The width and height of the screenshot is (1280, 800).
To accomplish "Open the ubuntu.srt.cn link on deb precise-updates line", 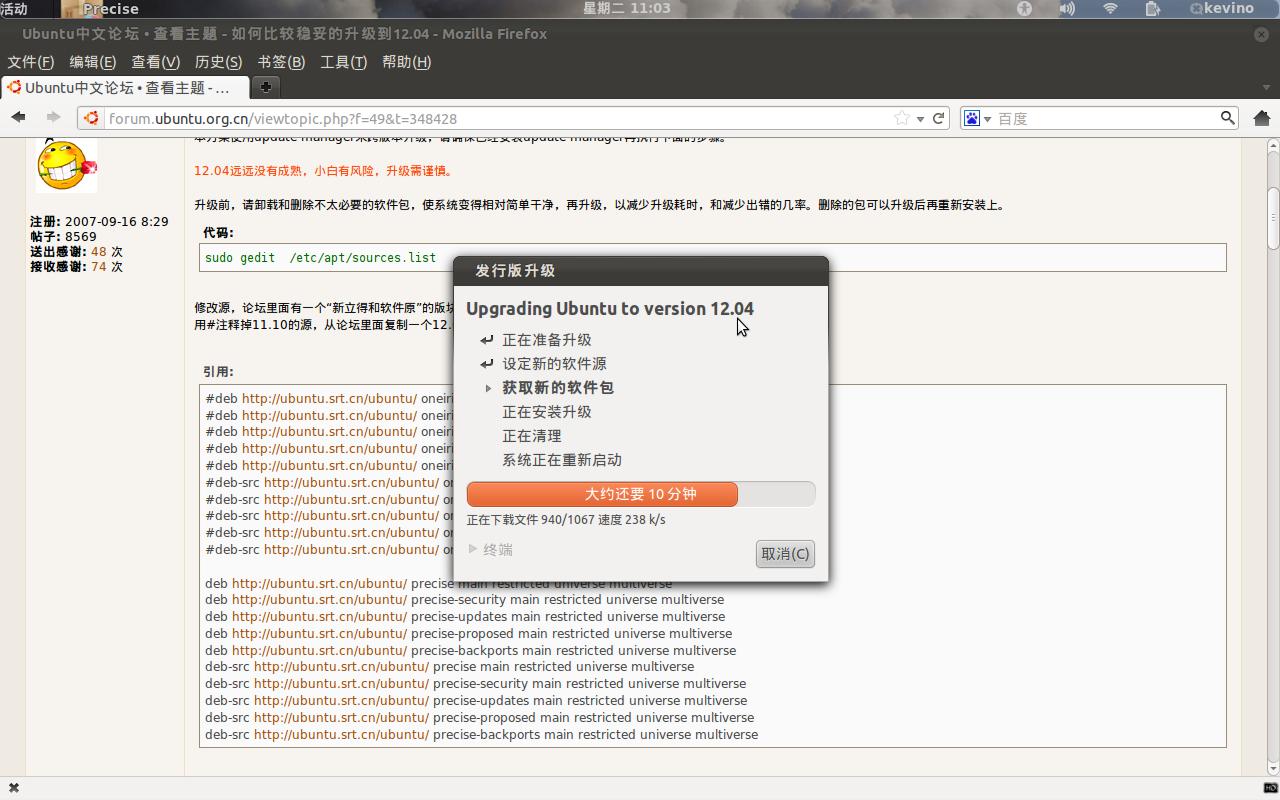I will pyautogui.click(x=319, y=617).
